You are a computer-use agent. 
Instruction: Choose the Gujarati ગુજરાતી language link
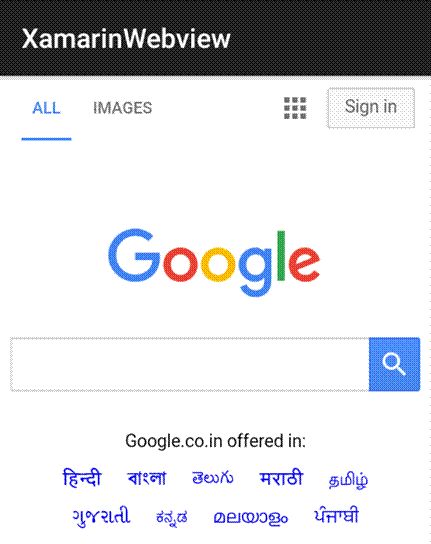tap(101, 517)
